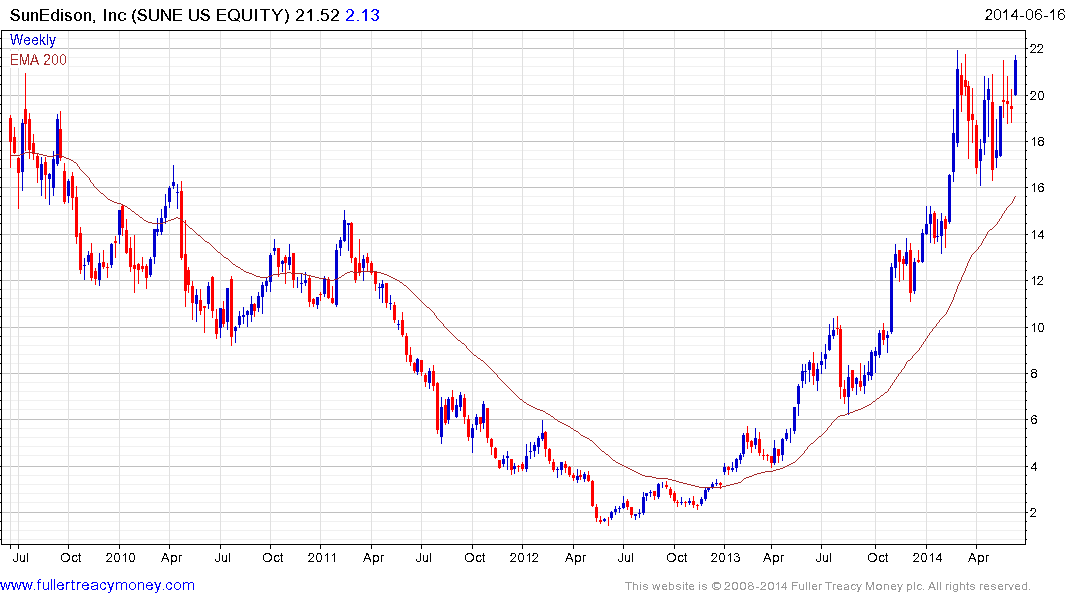Click the Weekly label
1075x600 pixels.
tap(33, 40)
